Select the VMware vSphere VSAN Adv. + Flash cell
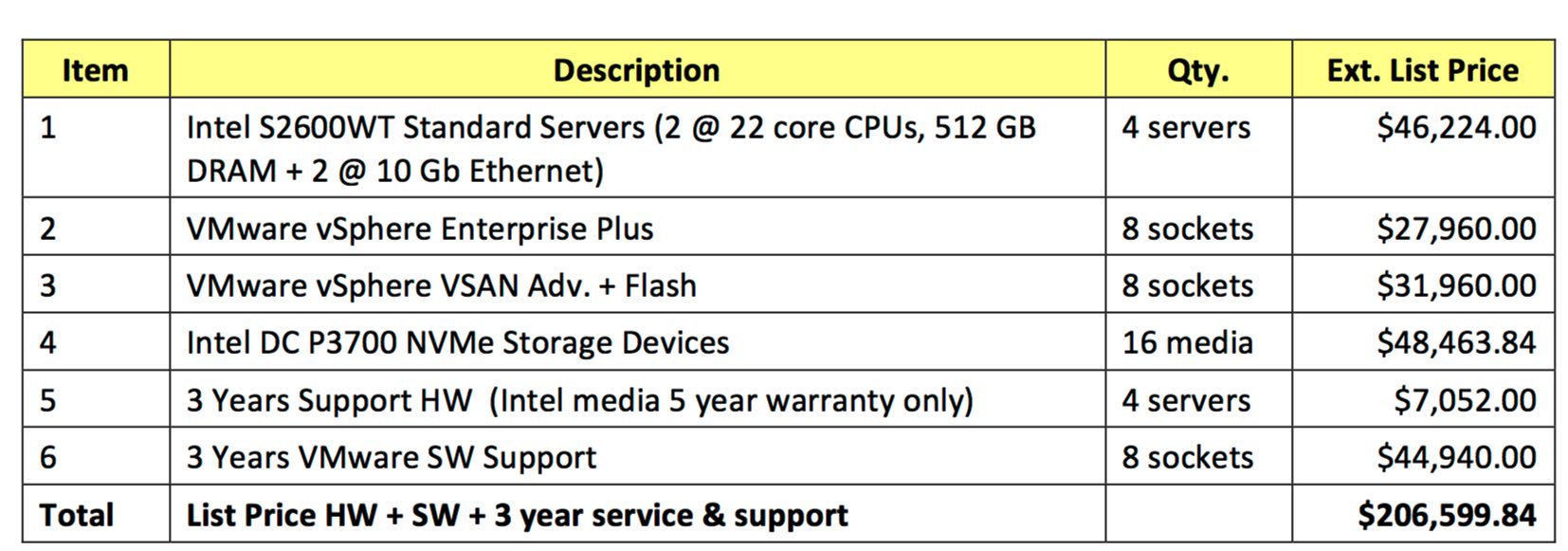1568x551 pixels. point(637,285)
